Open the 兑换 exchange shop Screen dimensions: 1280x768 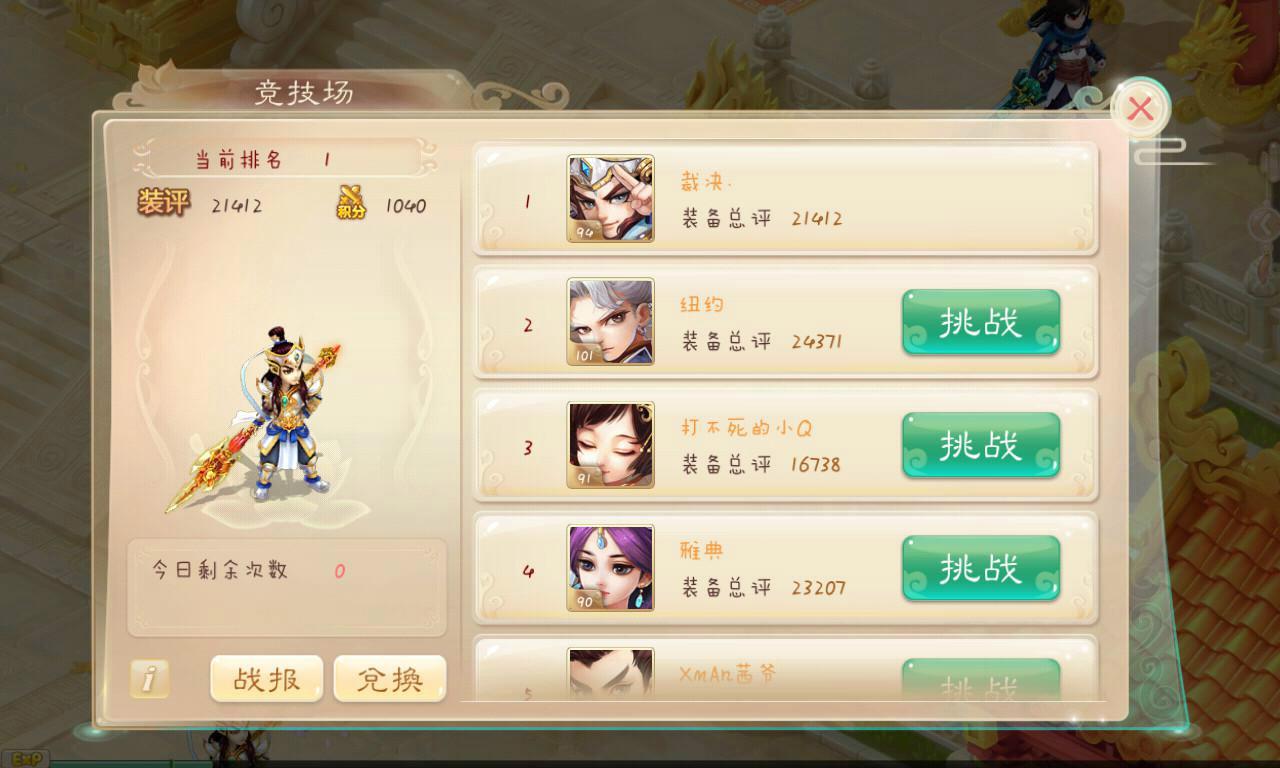point(390,679)
